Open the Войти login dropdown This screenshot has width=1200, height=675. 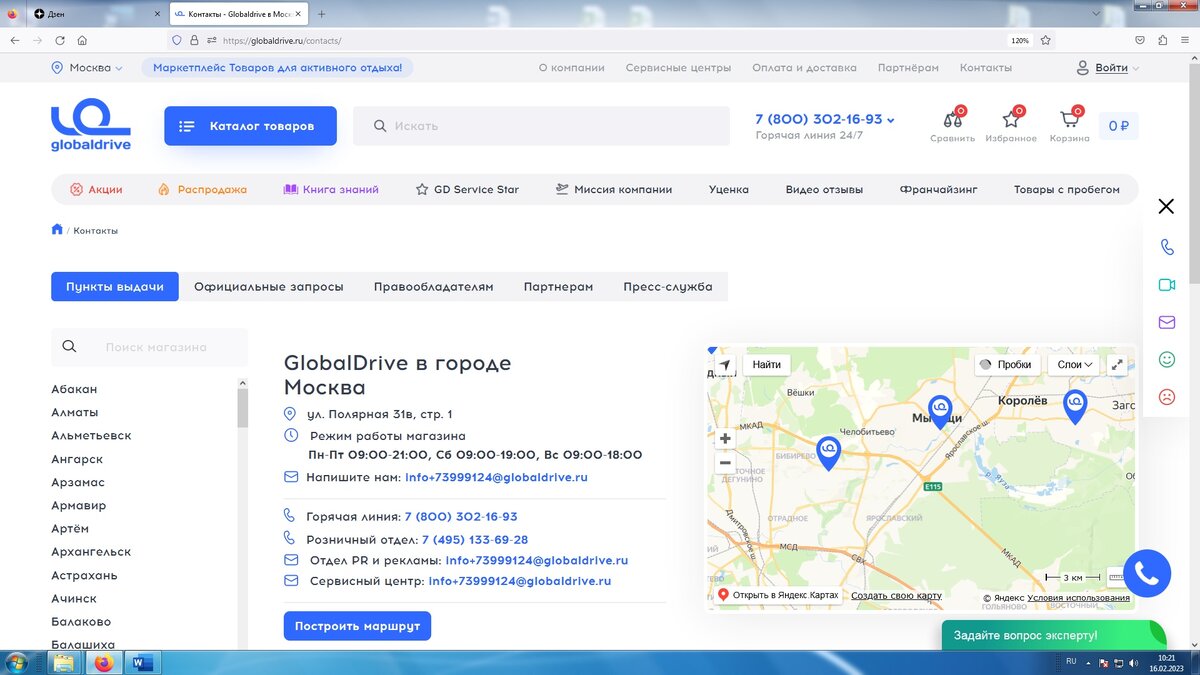[x=1108, y=68]
